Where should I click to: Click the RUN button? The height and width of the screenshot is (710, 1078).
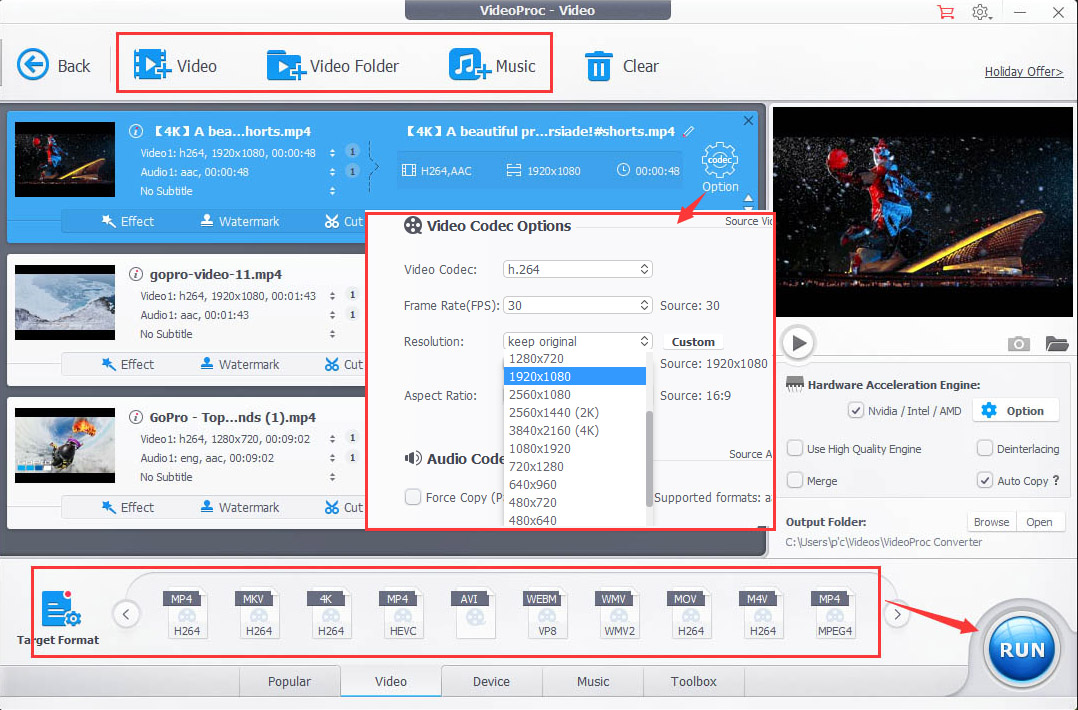[1022, 648]
